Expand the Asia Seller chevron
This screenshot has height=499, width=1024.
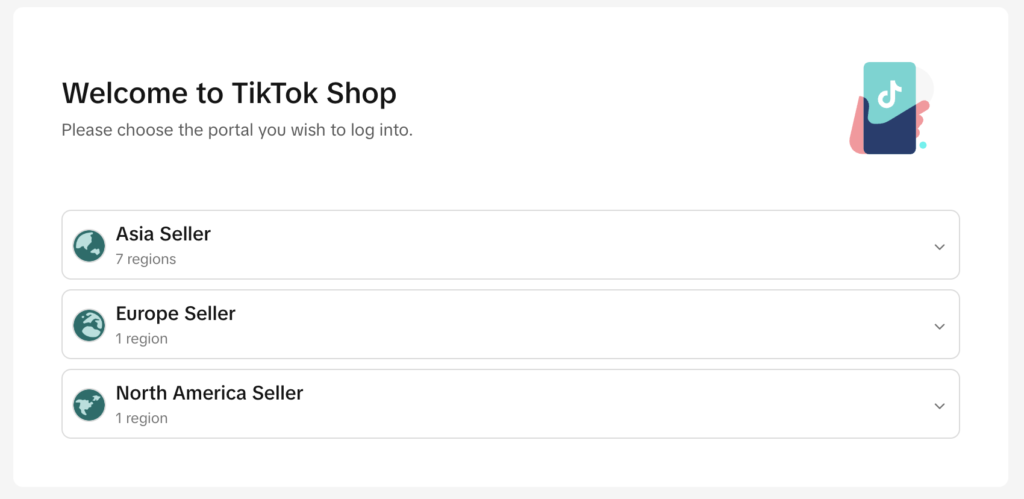[939, 246]
